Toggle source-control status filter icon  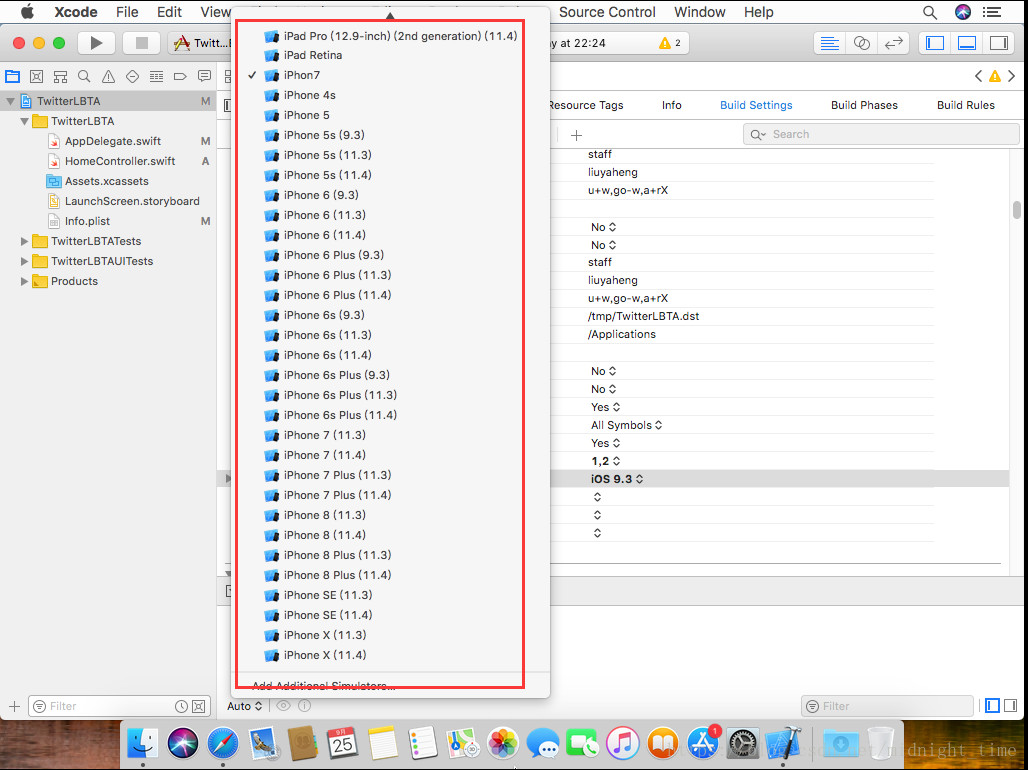point(199,706)
